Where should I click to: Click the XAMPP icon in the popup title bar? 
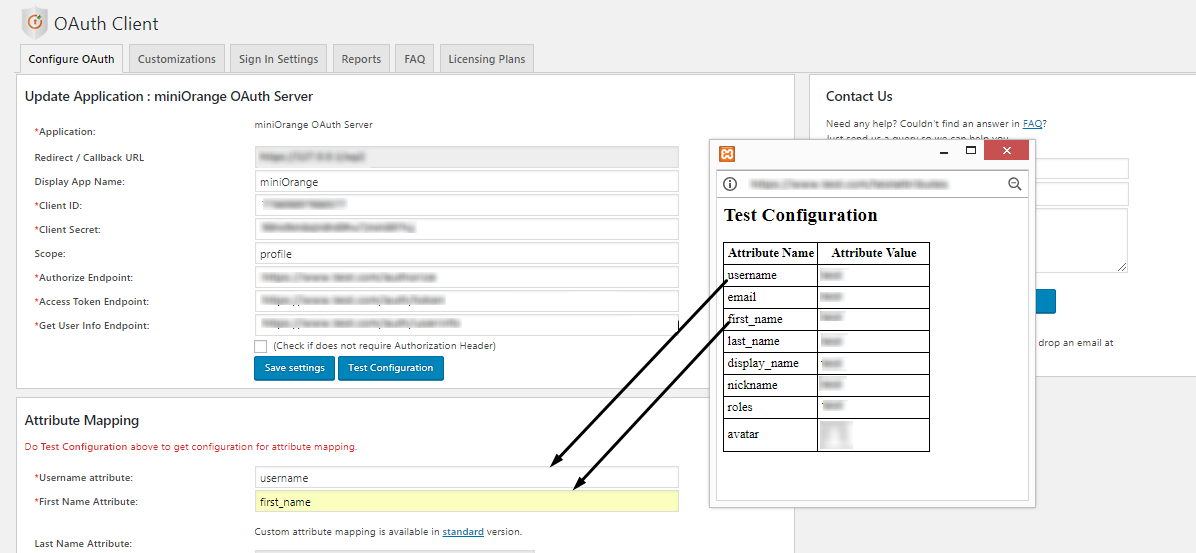pyautogui.click(x=727, y=154)
